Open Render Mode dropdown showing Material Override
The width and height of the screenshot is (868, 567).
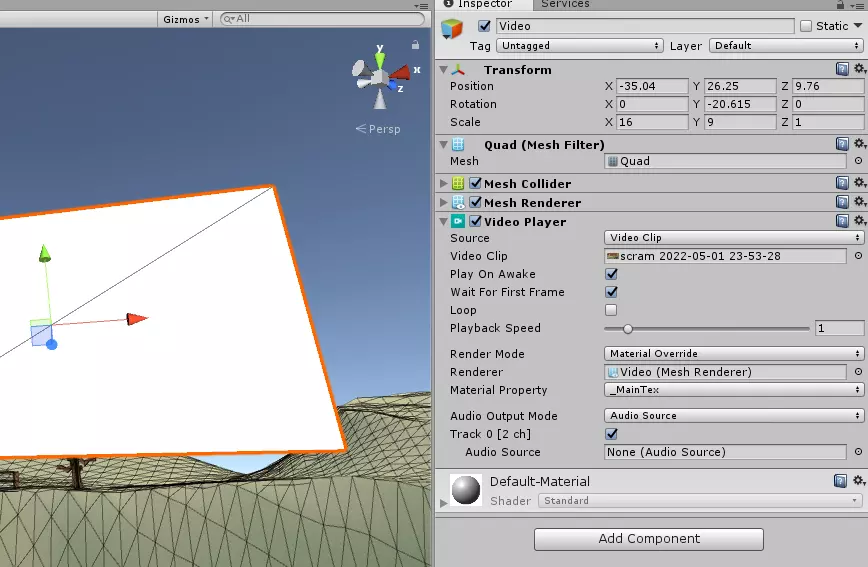[734, 353]
